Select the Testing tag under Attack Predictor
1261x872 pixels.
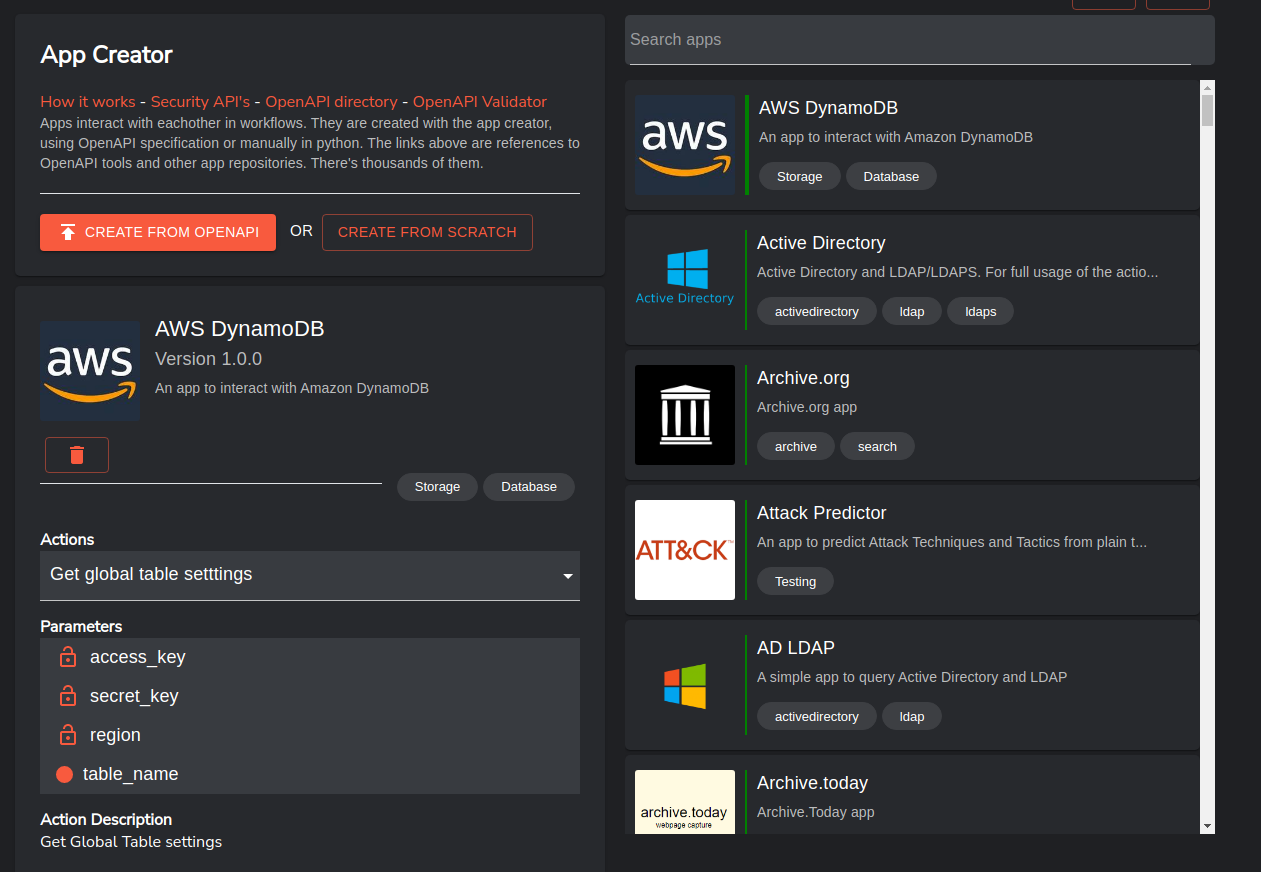point(795,582)
